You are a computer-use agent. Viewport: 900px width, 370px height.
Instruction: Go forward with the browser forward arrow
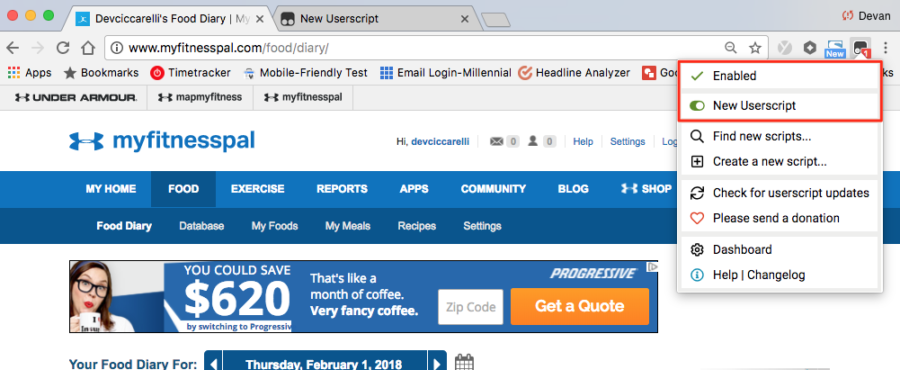click(38, 48)
